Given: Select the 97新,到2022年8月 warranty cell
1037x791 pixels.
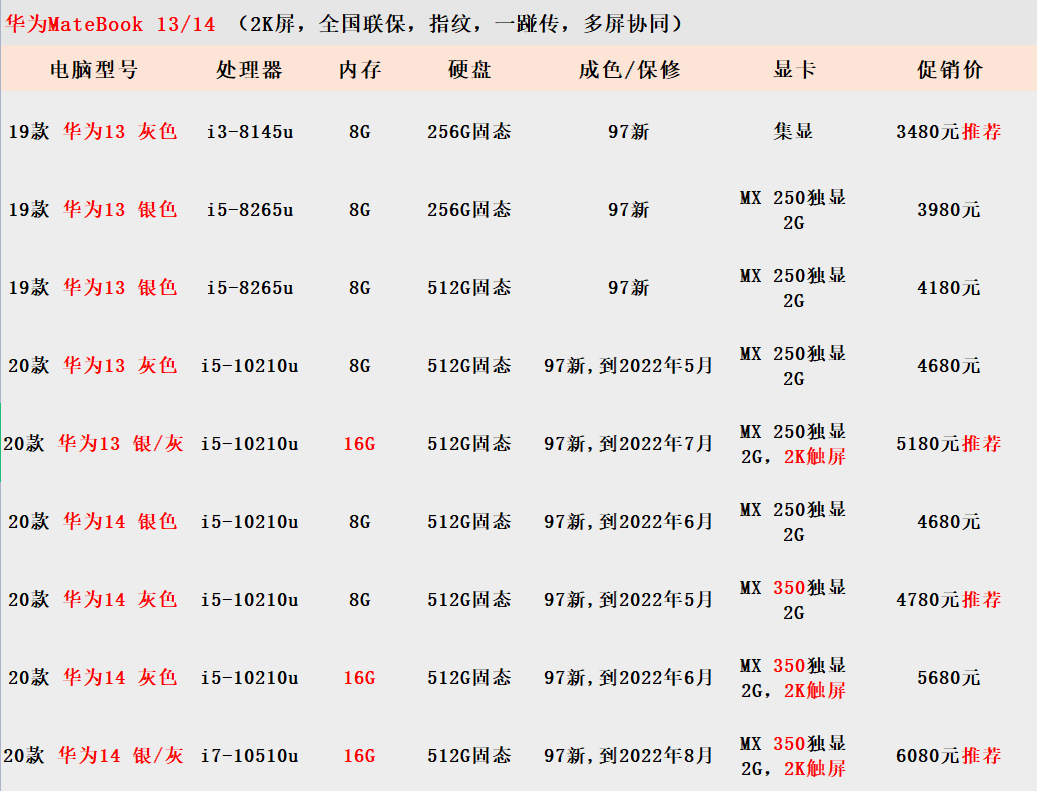Looking at the screenshot, I should tap(628, 755).
